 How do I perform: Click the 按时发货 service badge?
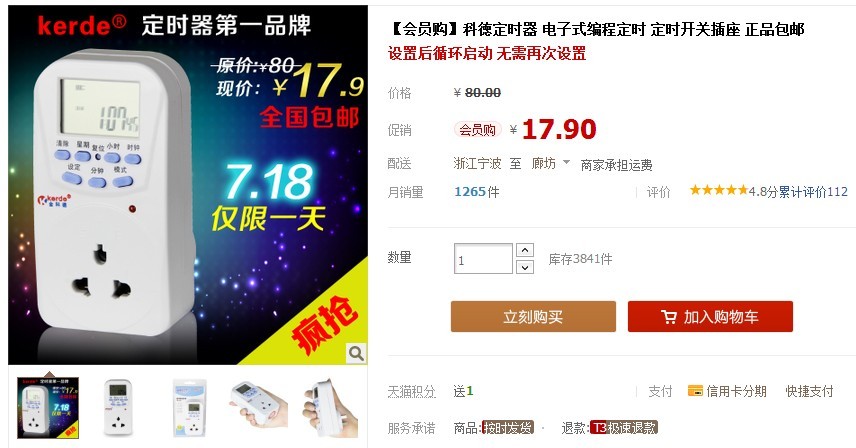pos(508,428)
